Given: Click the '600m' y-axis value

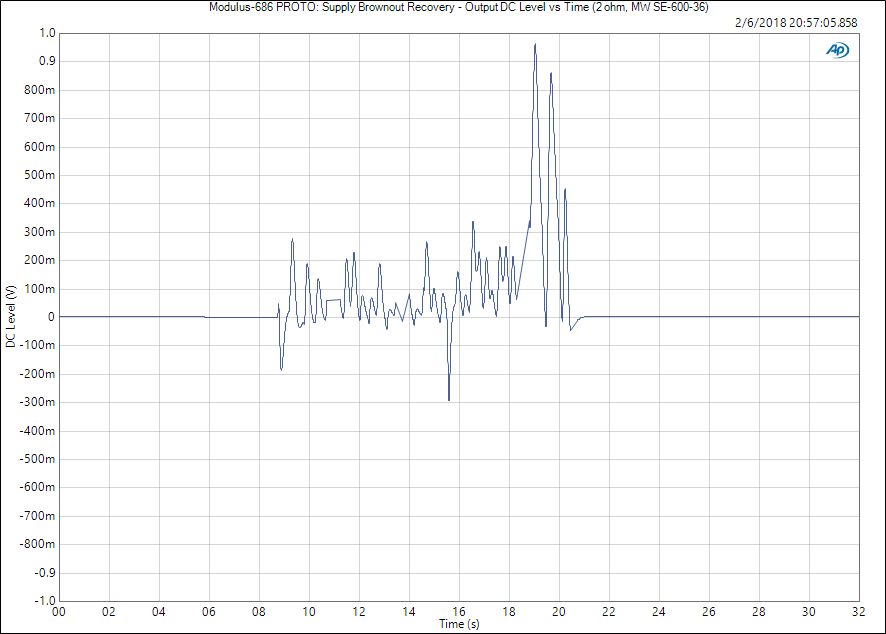Looking at the screenshot, I should point(40,147).
